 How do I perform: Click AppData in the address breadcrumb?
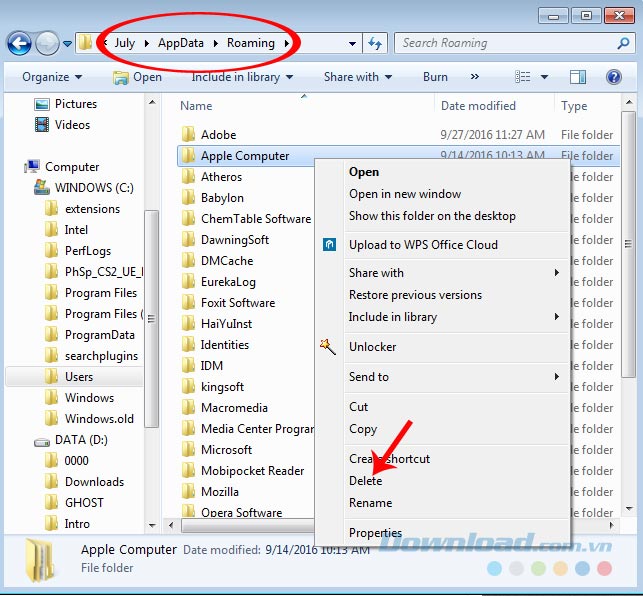pos(181,43)
